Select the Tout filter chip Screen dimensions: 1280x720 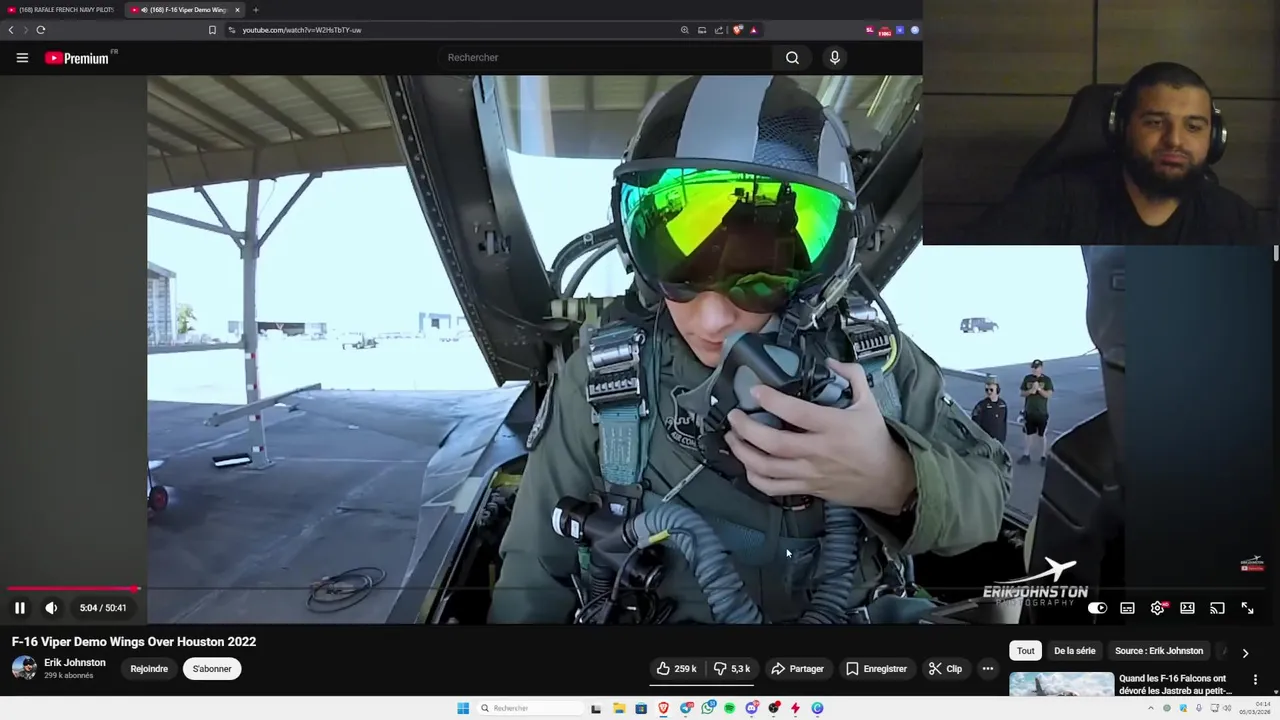click(1026, 651)
